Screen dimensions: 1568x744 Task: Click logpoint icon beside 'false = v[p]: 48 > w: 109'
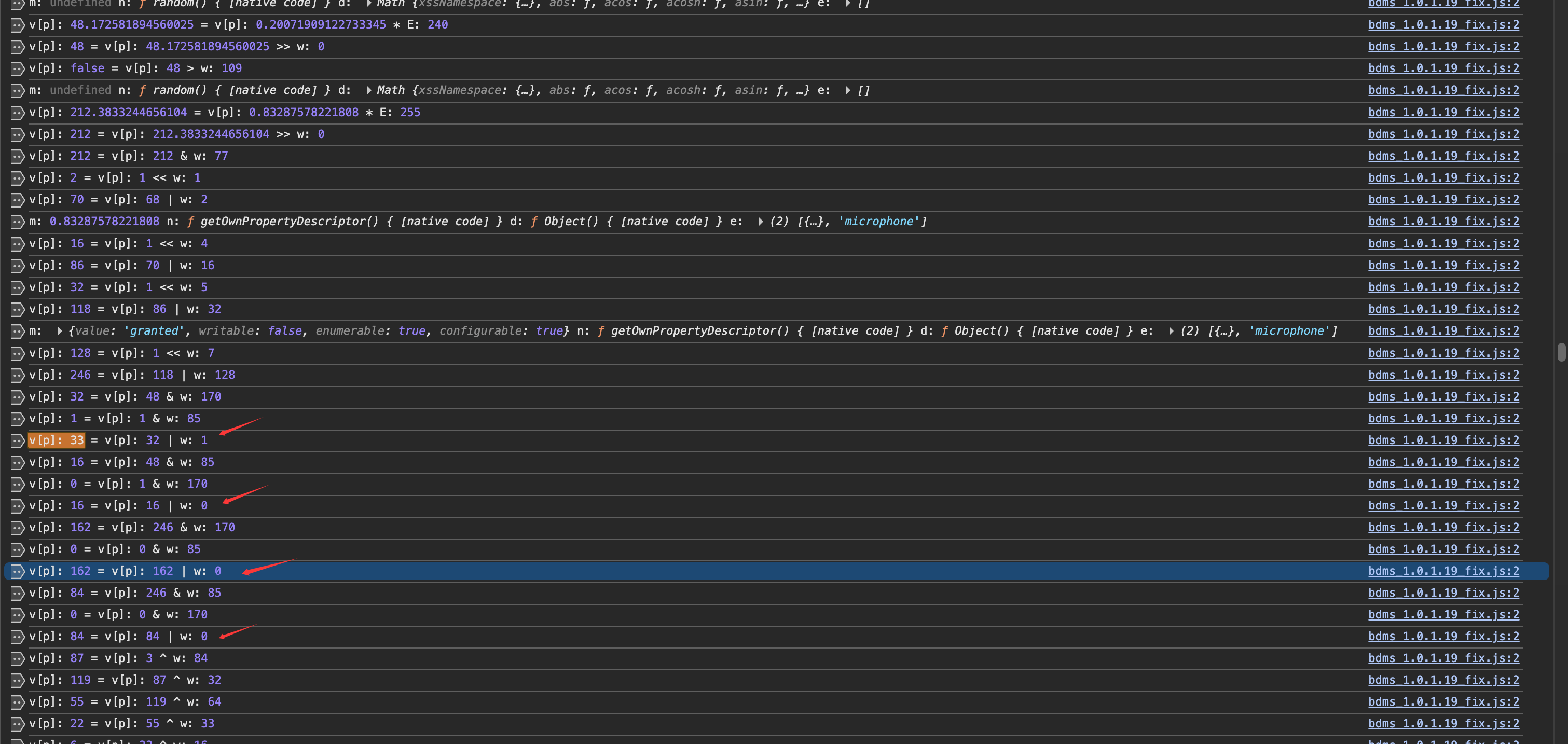(18, 68)
